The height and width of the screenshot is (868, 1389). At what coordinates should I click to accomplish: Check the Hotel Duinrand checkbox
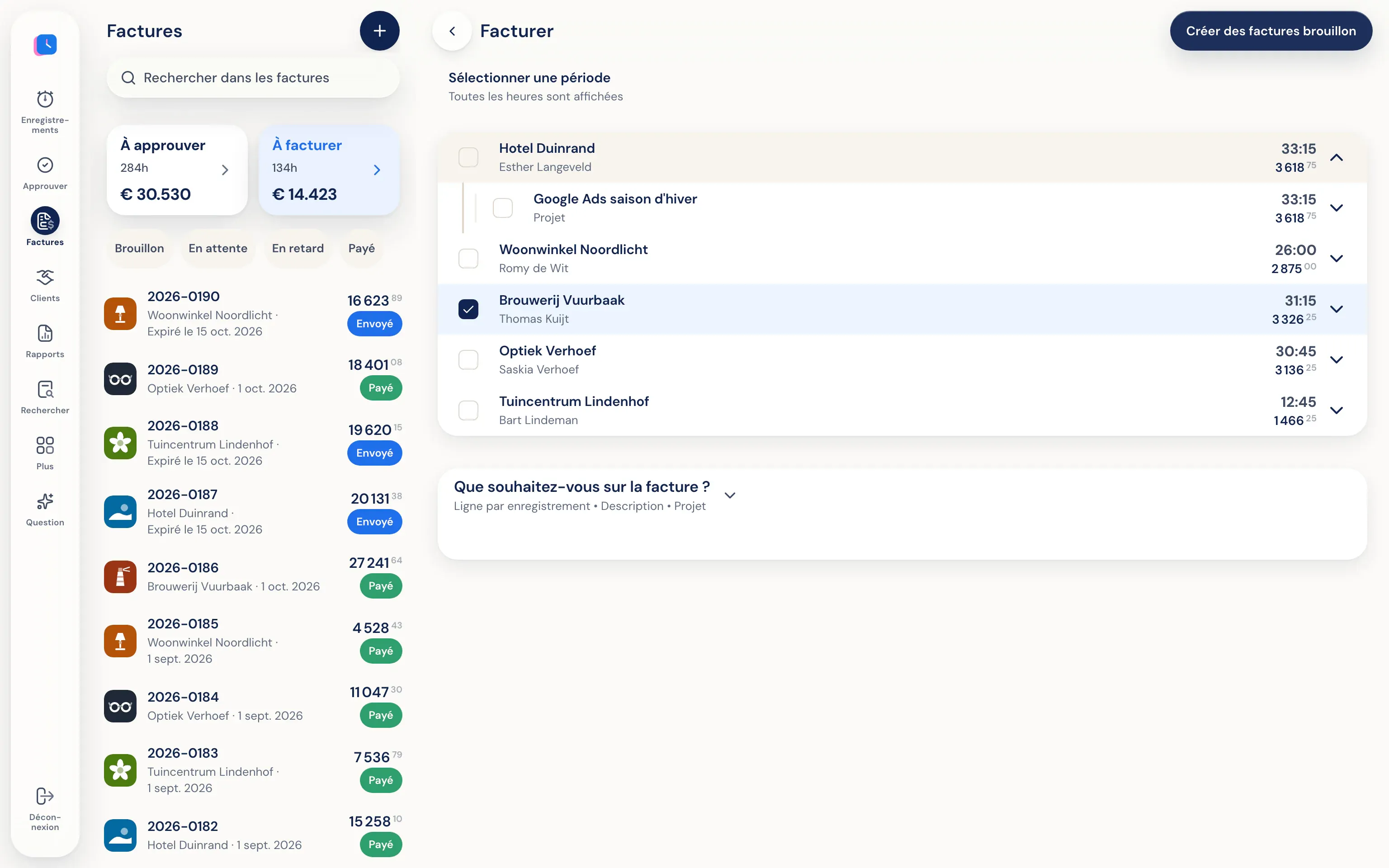click(x=468, y=157)
